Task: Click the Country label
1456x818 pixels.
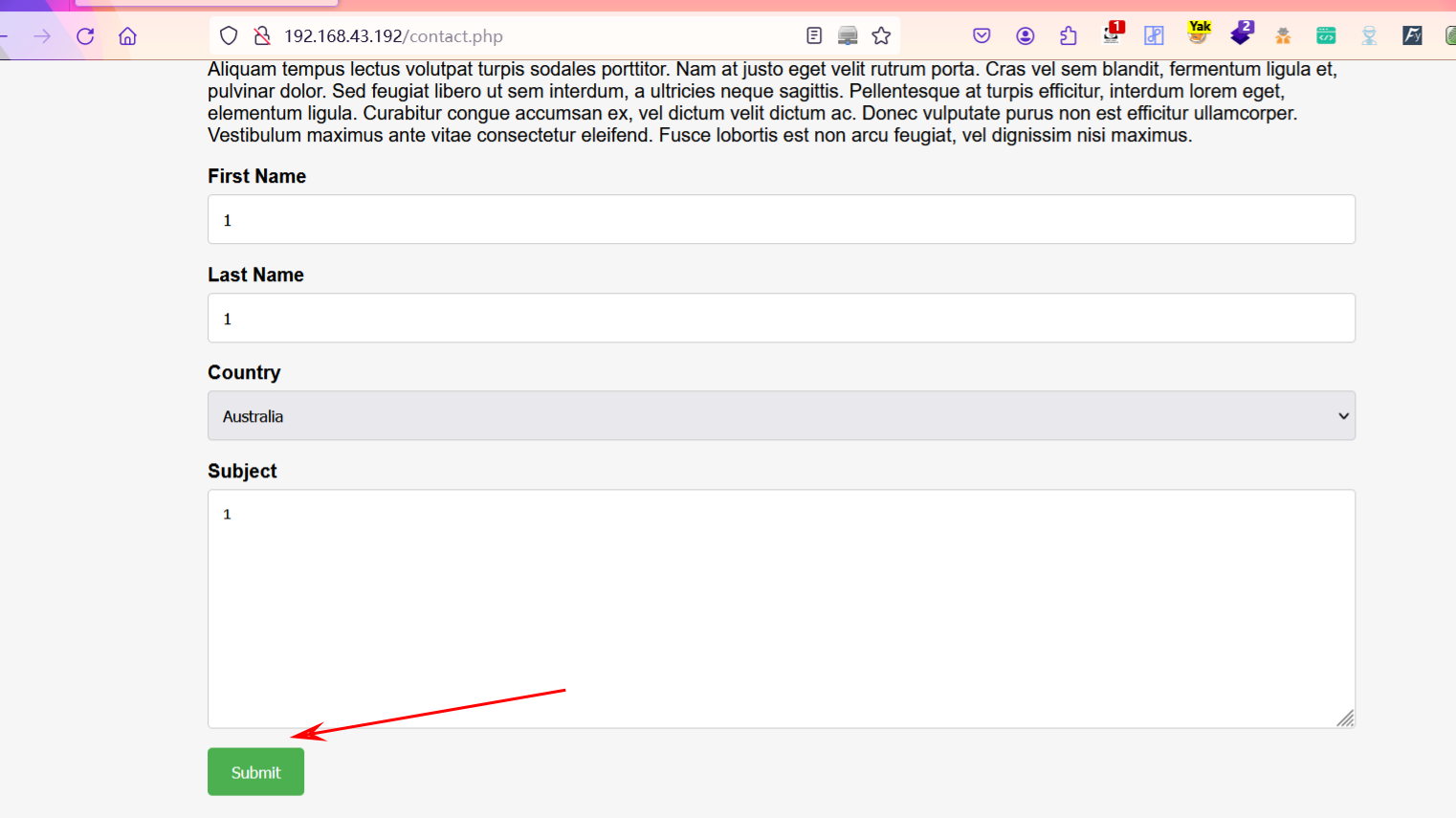Action: point(244,372)
